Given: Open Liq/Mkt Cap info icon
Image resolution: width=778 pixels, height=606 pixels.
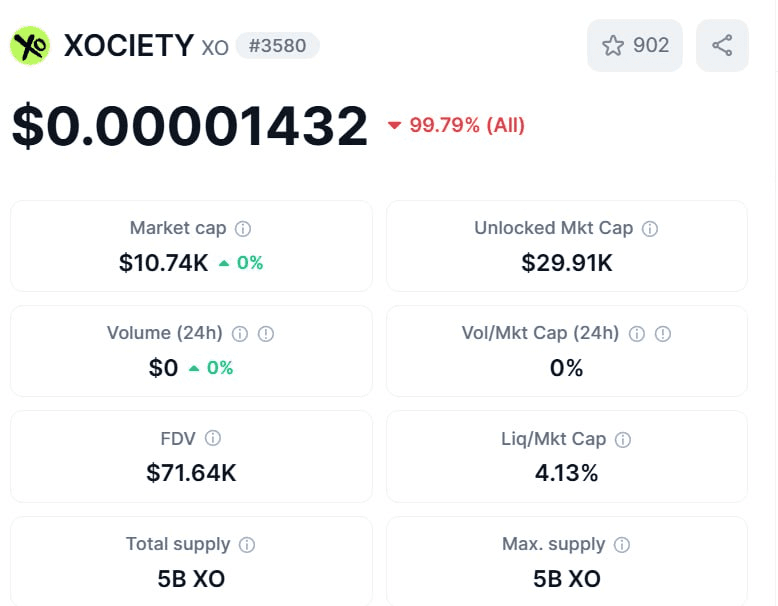Looking at the screenshot, I should tap(623, 440).
